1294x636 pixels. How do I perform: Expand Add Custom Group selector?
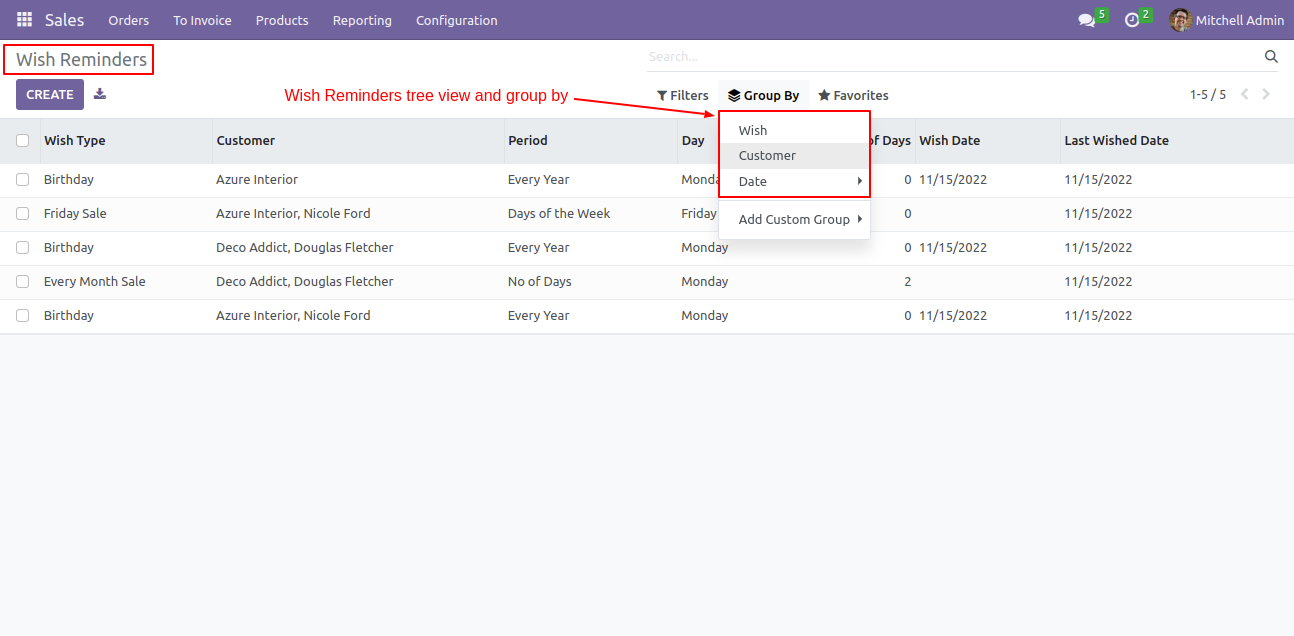794,220
